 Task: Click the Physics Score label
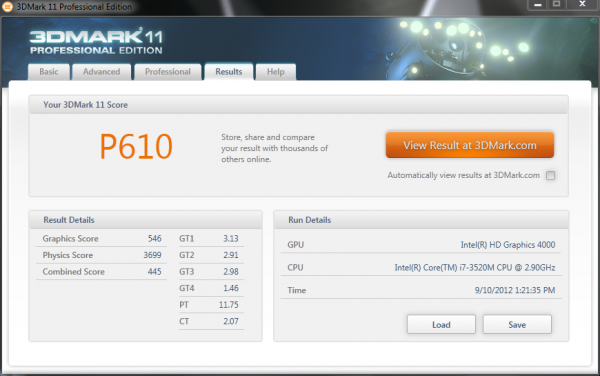(x=68, y=255)
